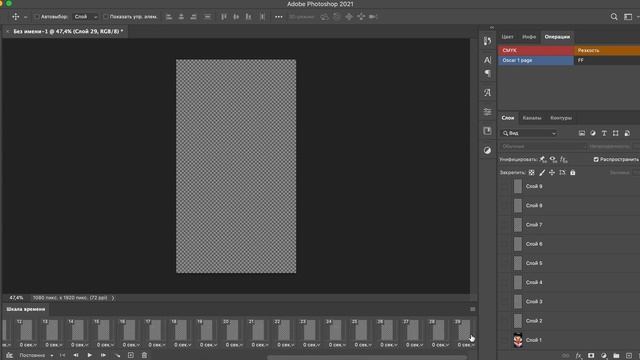Open the Properties sliders panel icon

tap(487, 111)
